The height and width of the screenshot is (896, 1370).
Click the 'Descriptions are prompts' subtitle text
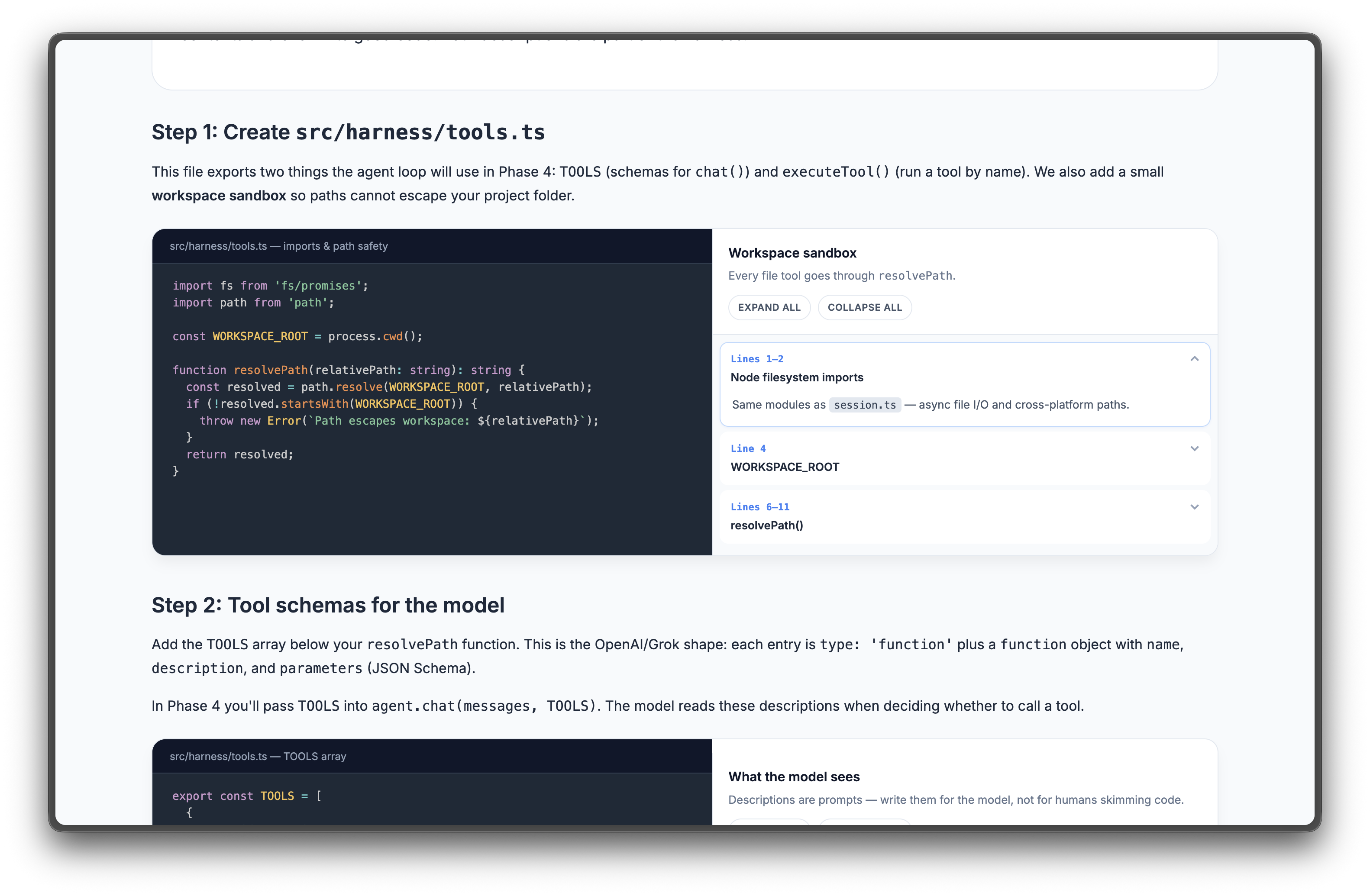[956, 800]
